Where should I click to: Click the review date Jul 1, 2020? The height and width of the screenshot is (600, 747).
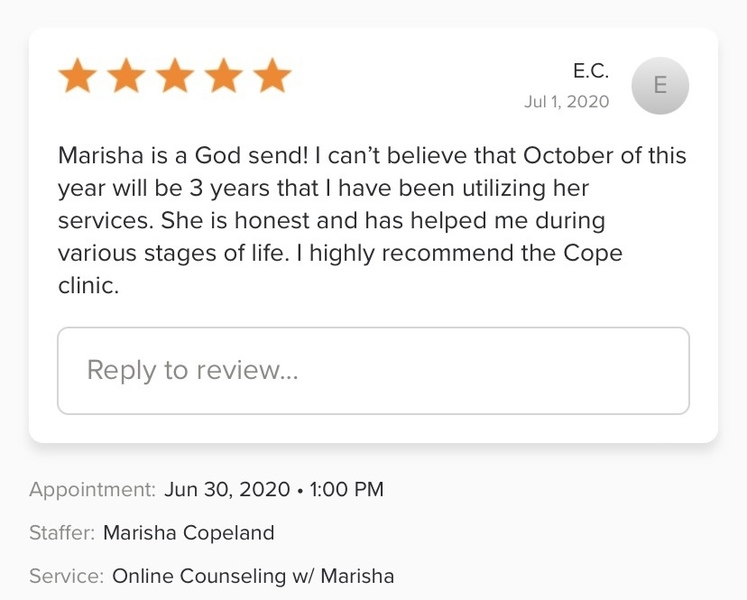566,102
